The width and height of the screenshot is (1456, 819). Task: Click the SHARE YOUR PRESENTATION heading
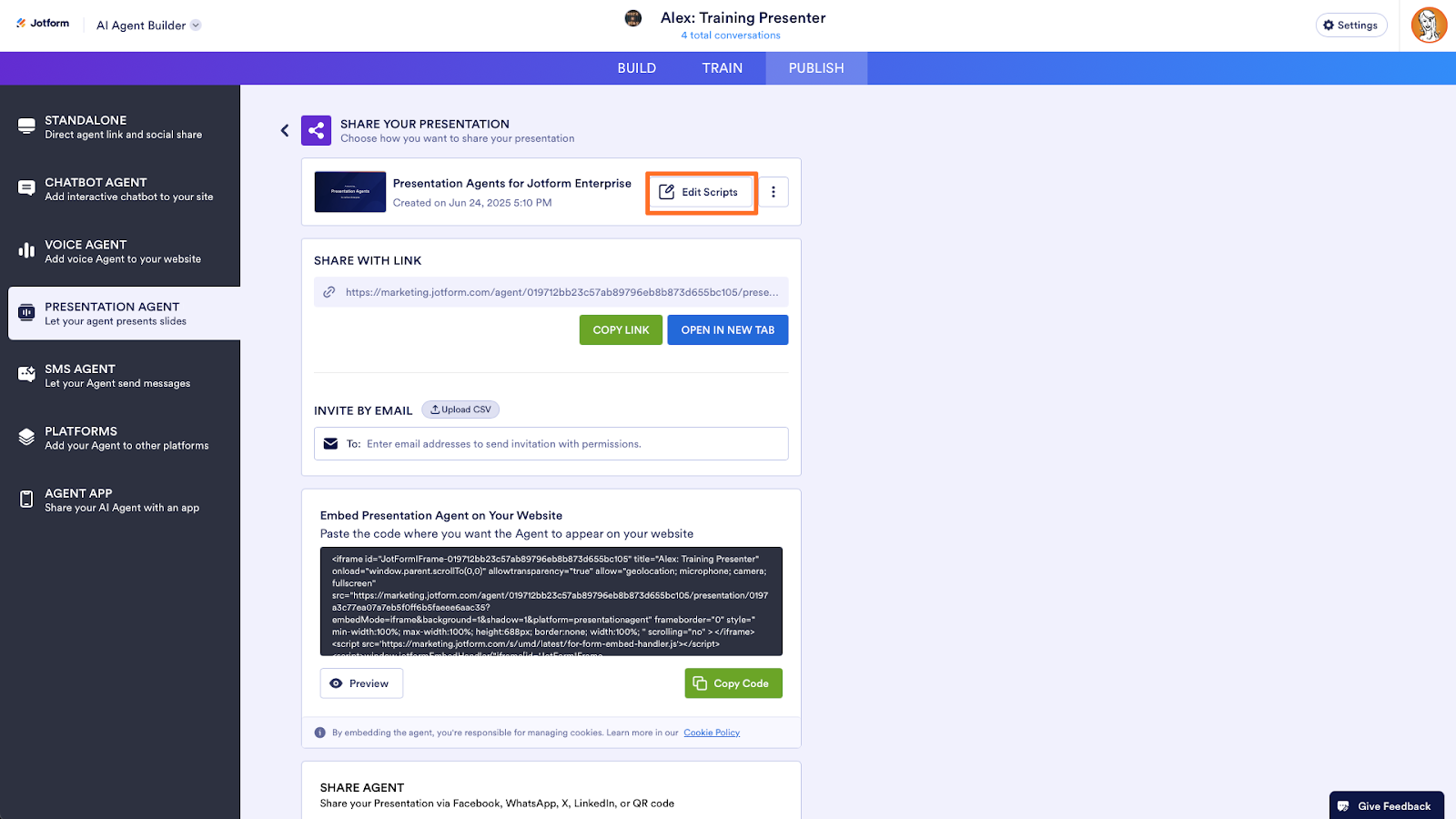coord(425,125)
